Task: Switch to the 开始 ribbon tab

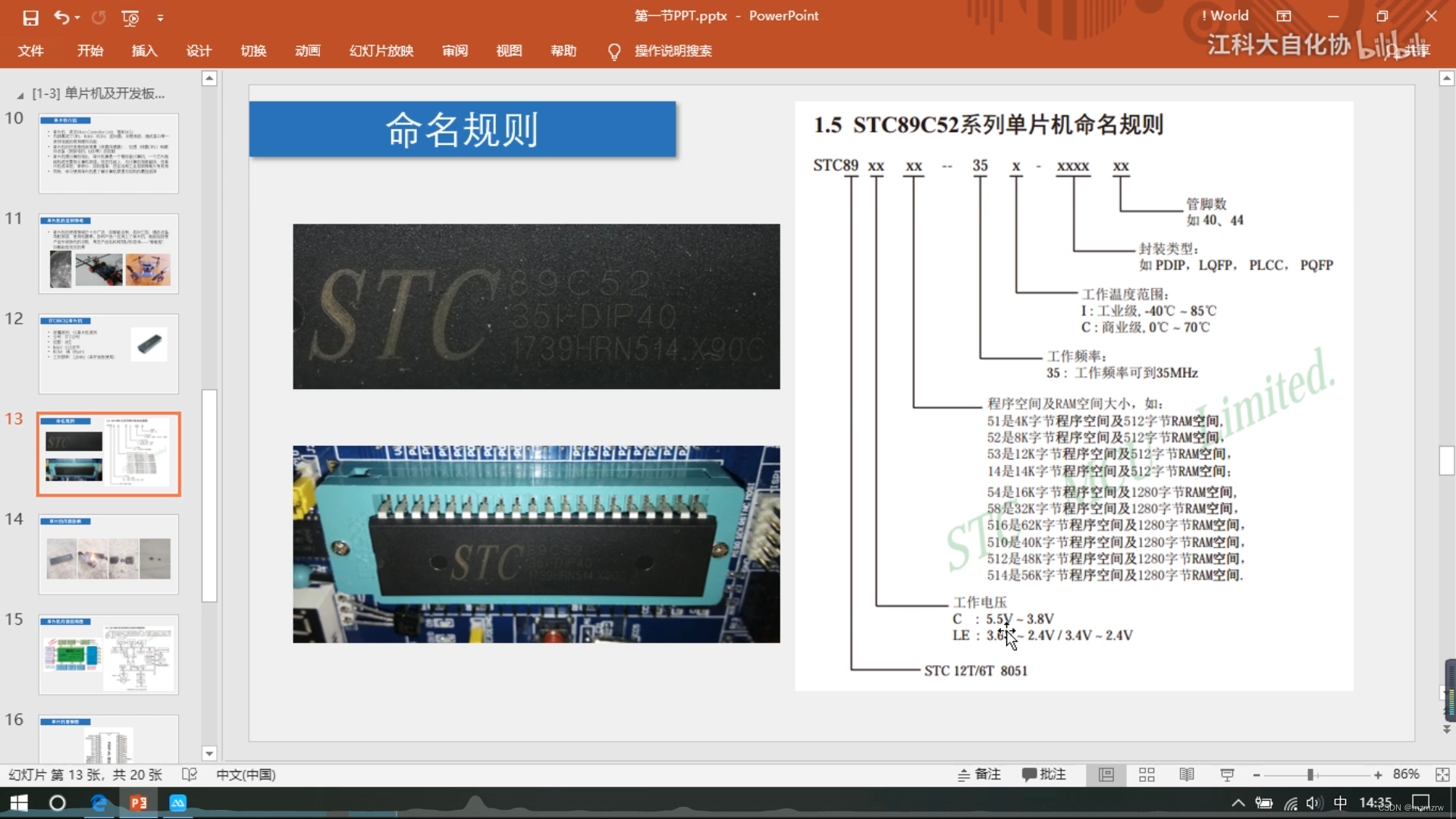Action: click(89, 51)
